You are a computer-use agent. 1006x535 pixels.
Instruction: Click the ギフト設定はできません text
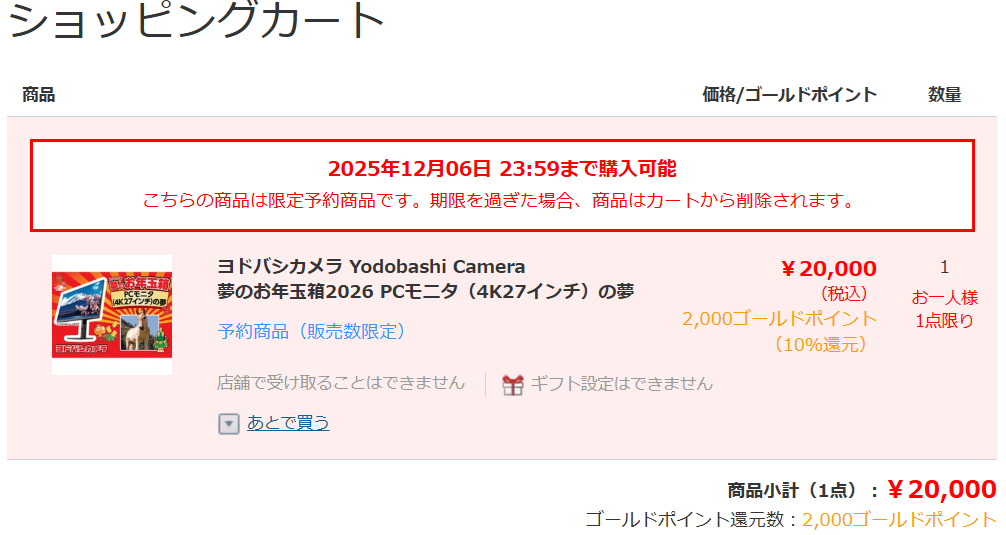(621, 384)
